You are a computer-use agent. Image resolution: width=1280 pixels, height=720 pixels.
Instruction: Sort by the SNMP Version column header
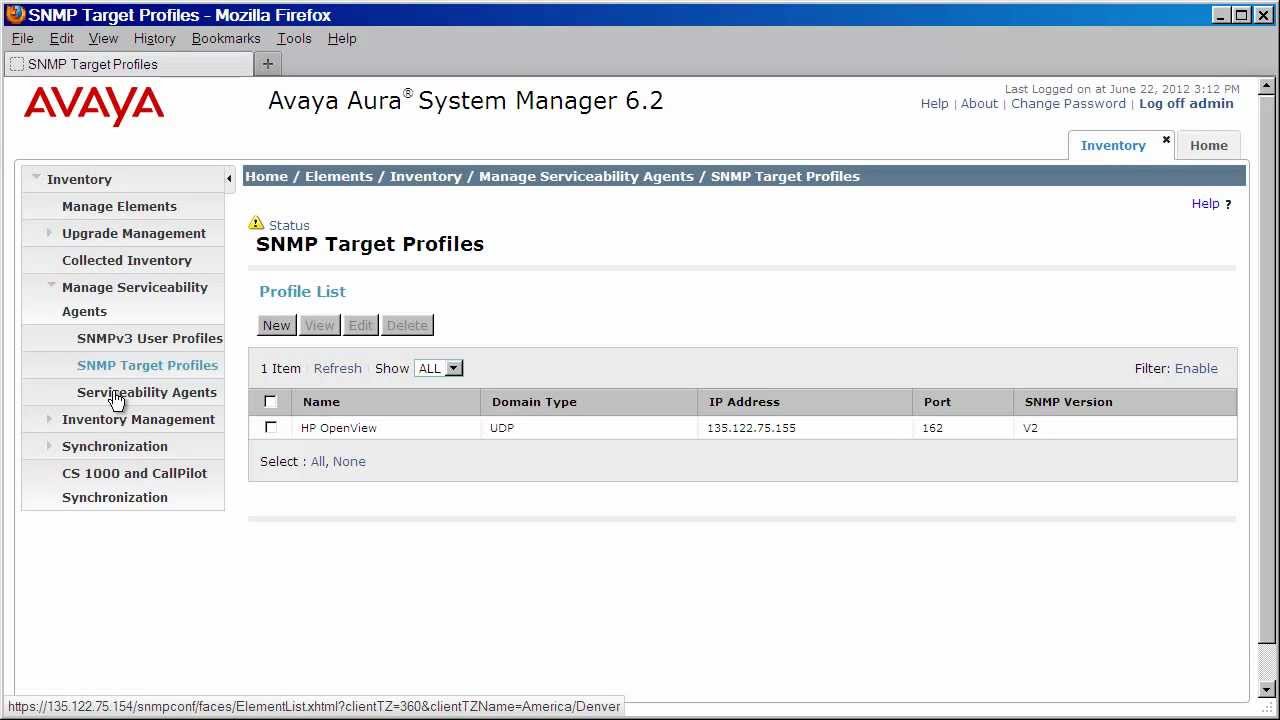[1068, 402]
